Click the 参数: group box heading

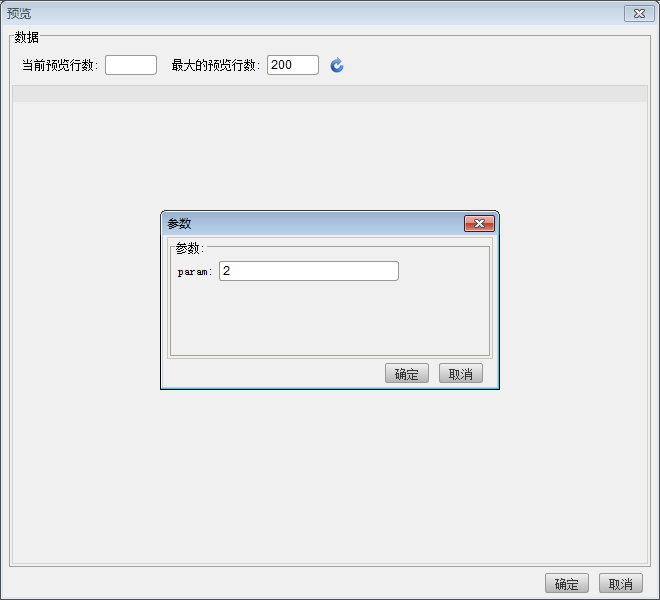click(189, 248)
